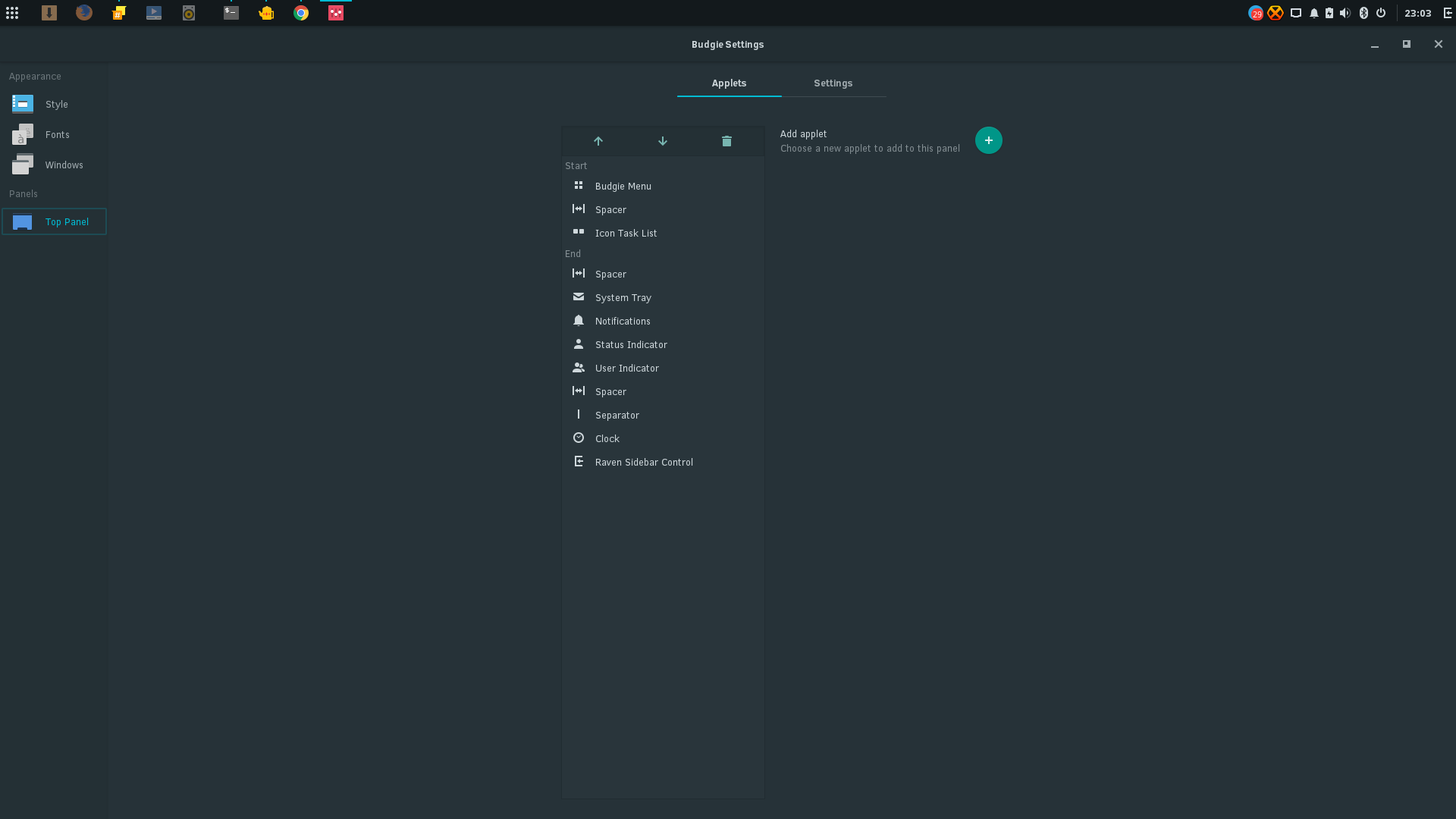The width and height of the screenshot is (1456, 819).
Task: Switch to the Settings tab
Action: pyautogui.click(x=833, y=83)
